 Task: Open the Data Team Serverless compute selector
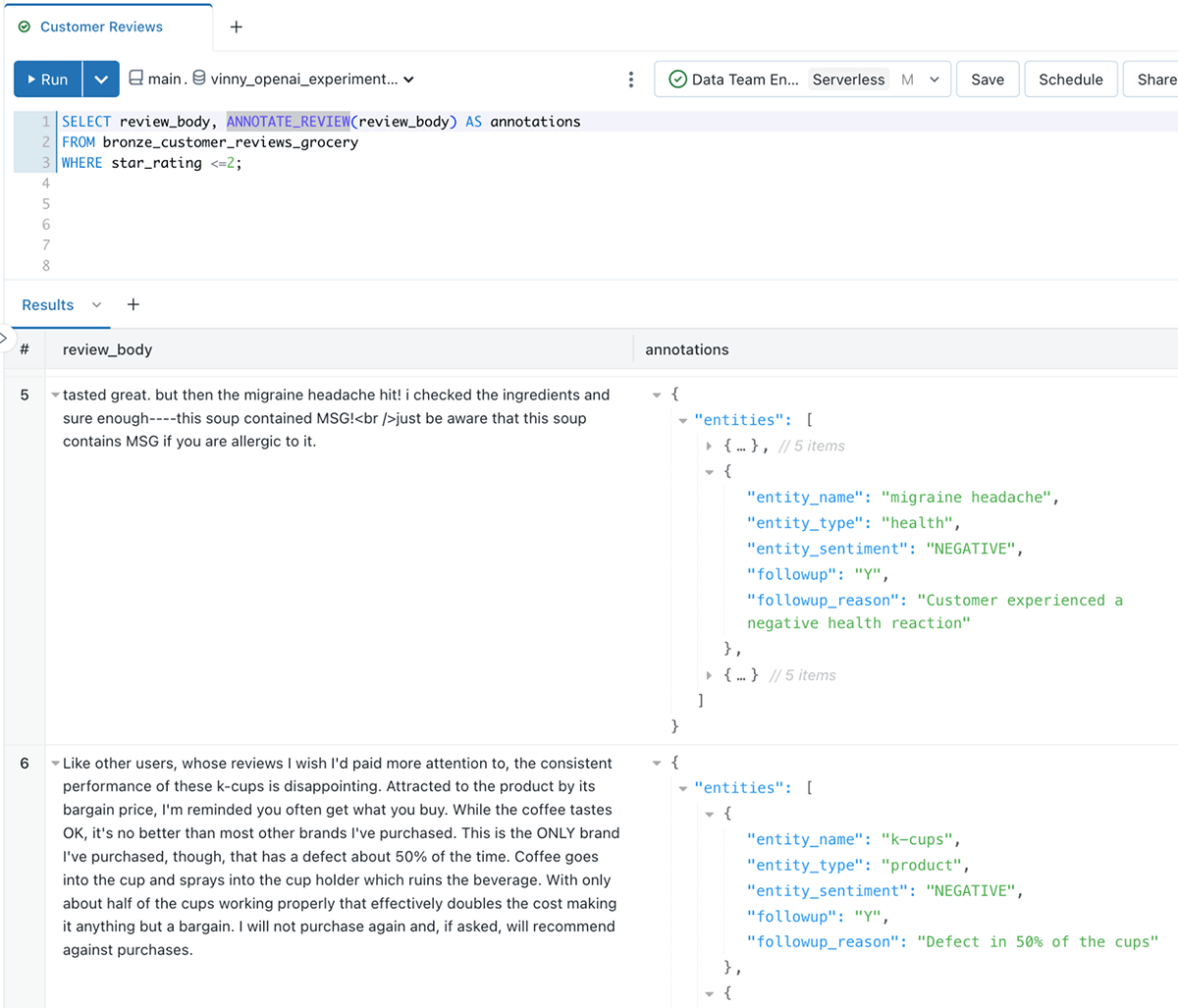802,80
